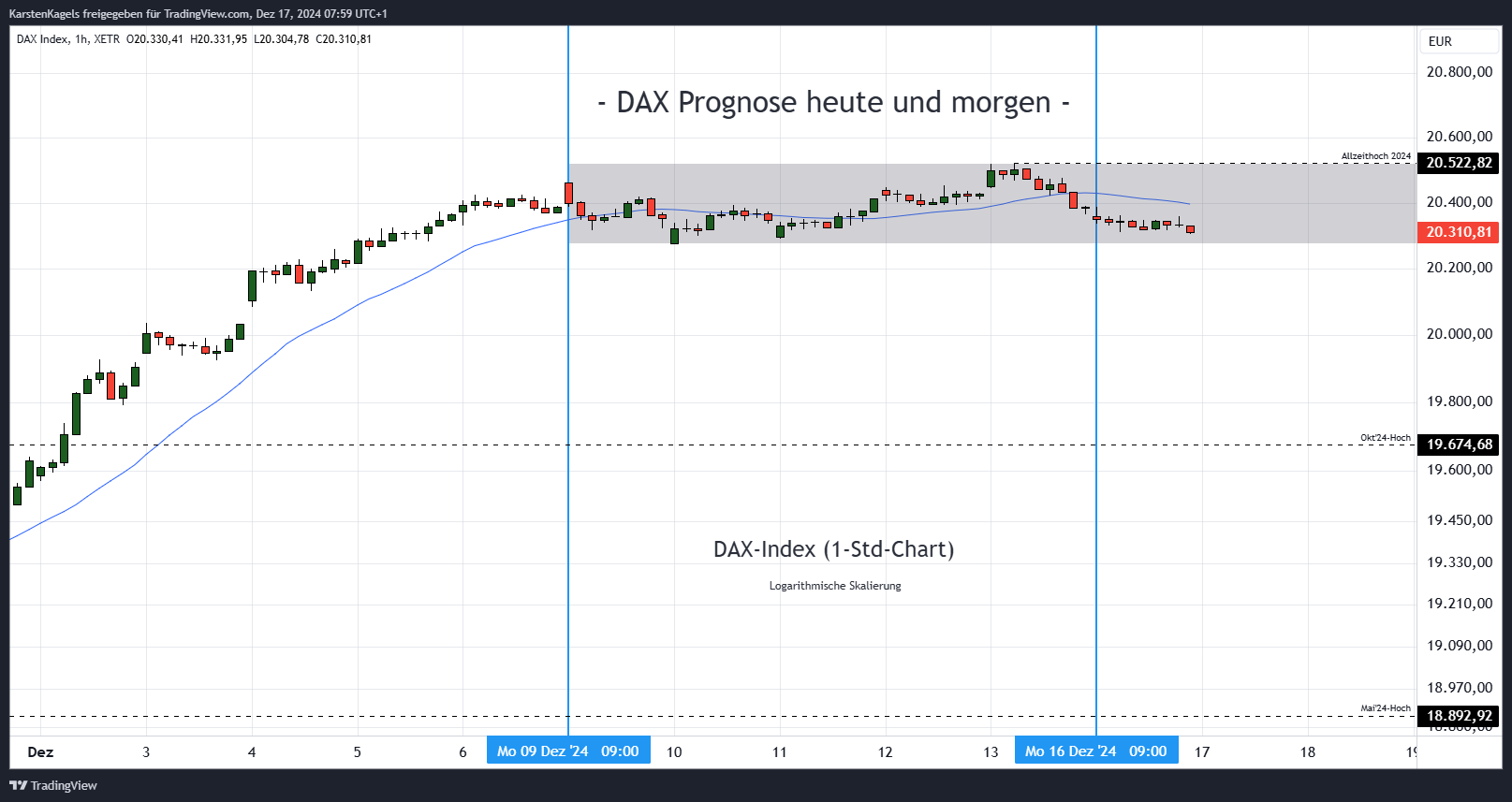Click date 12 on the time axis
Screen dimensions: 1512x802
point(886,751)
